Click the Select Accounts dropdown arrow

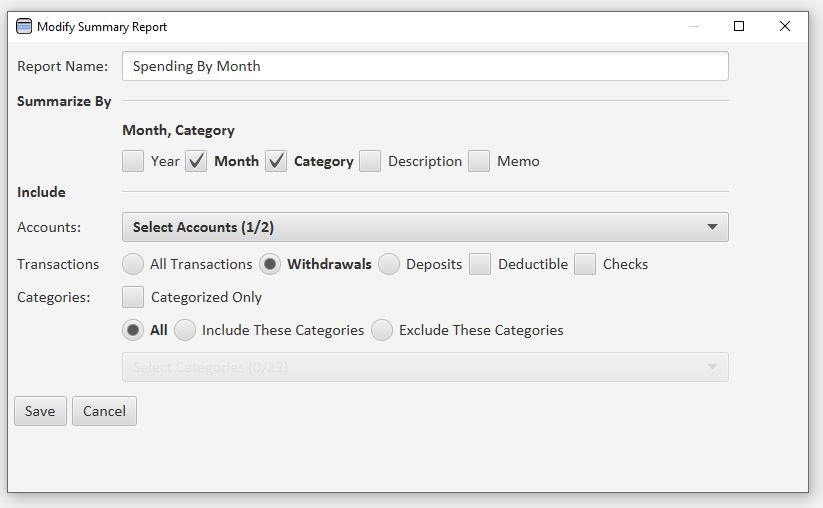pos(712,227)
